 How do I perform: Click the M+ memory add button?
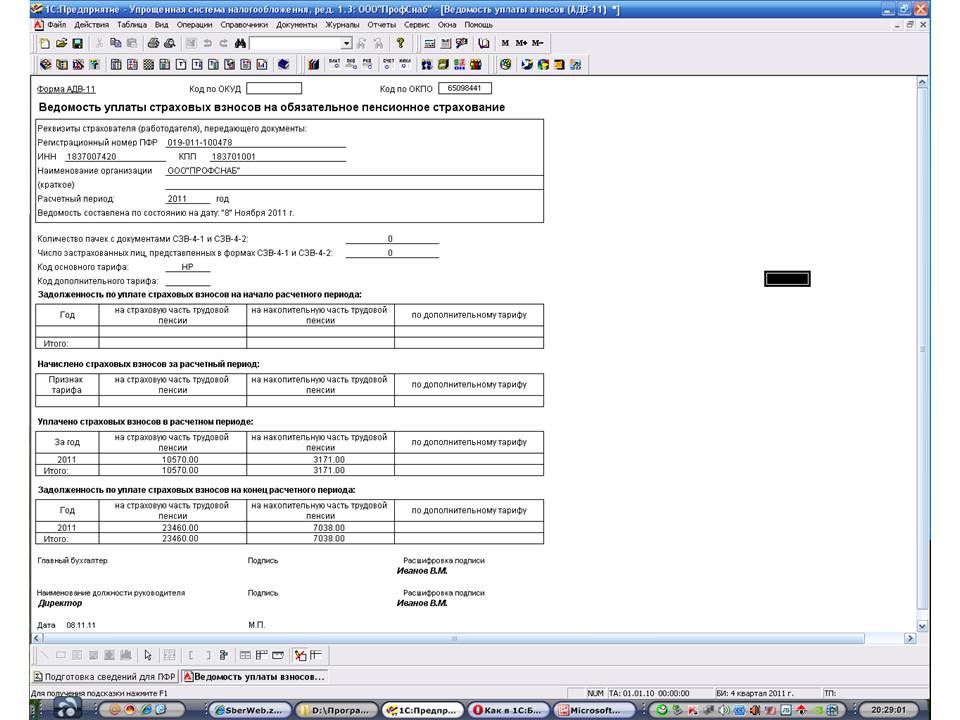point(521,43)
